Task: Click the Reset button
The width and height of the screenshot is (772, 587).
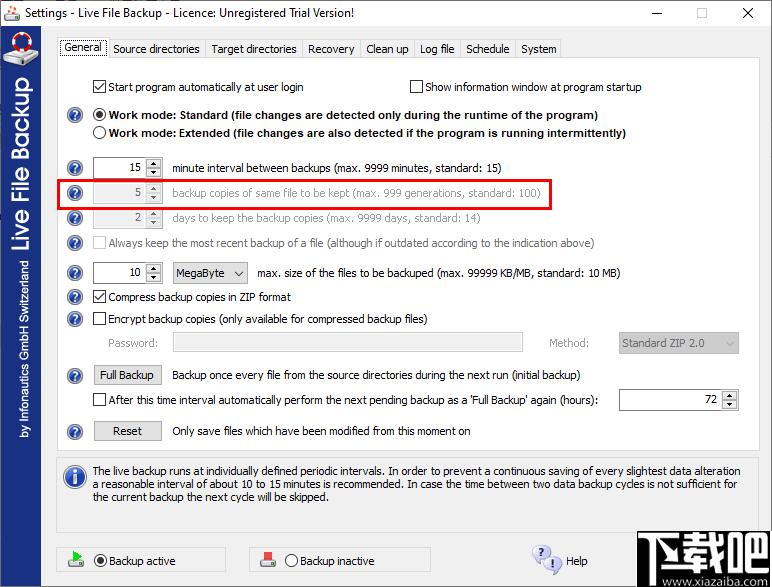Action: [127, 431]
